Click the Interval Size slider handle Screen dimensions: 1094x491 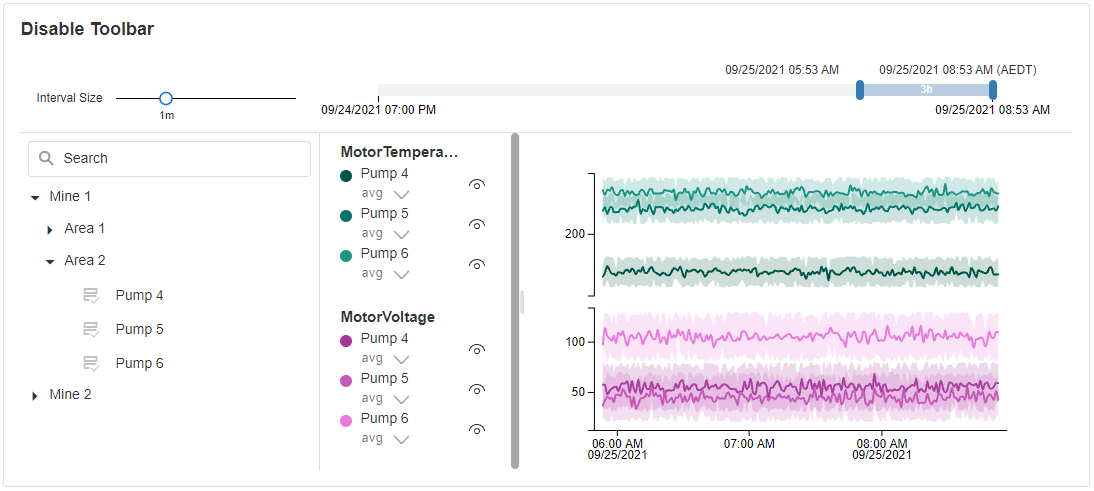pos(166,98)
